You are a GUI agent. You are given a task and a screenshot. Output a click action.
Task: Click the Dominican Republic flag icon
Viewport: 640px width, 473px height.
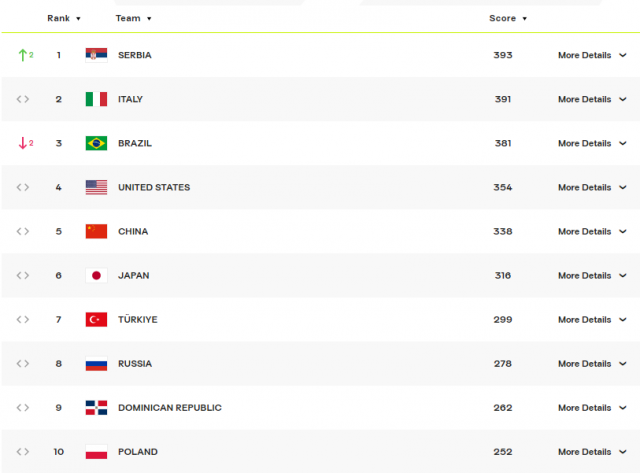coord(96,408)
